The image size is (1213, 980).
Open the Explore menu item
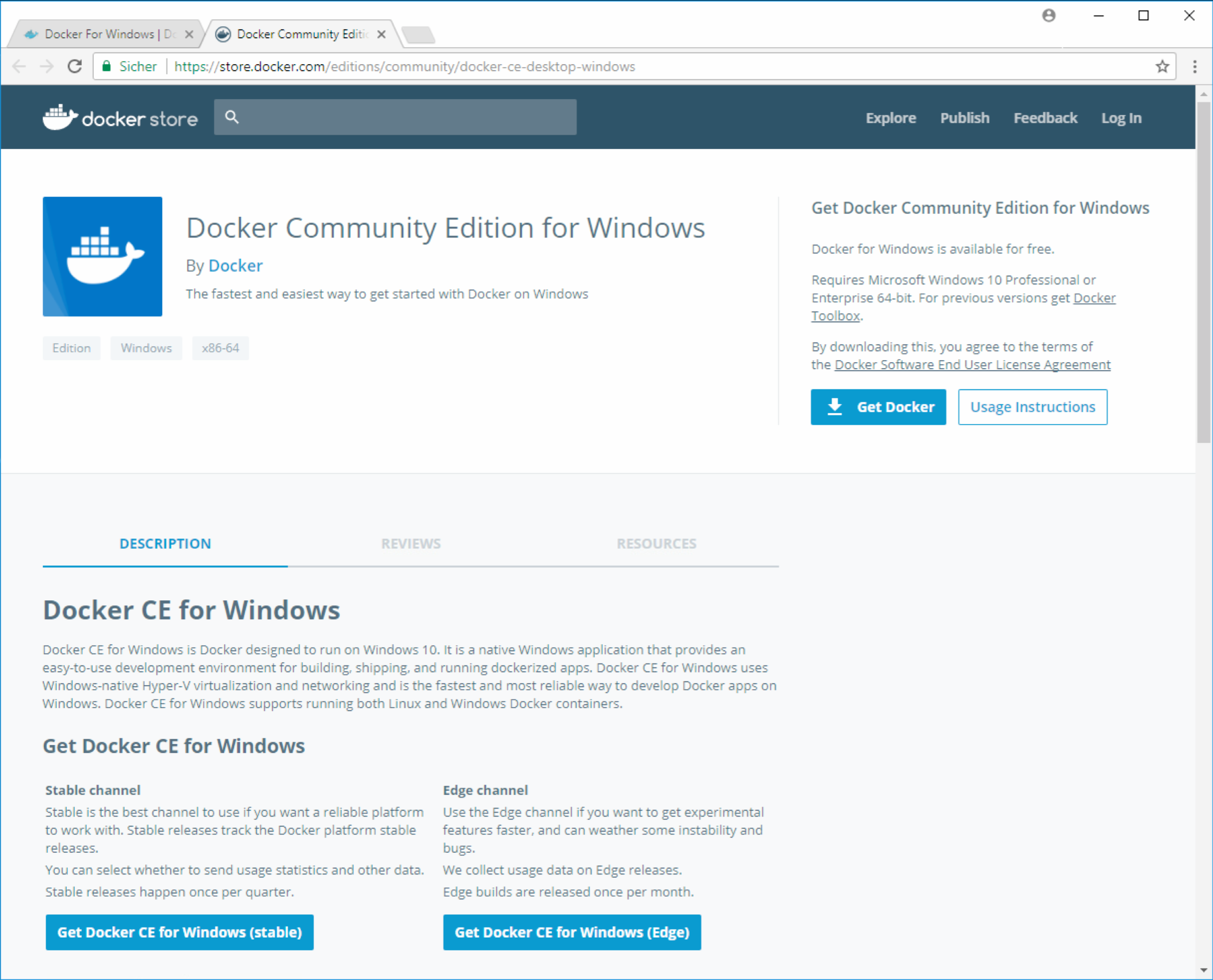891,118
